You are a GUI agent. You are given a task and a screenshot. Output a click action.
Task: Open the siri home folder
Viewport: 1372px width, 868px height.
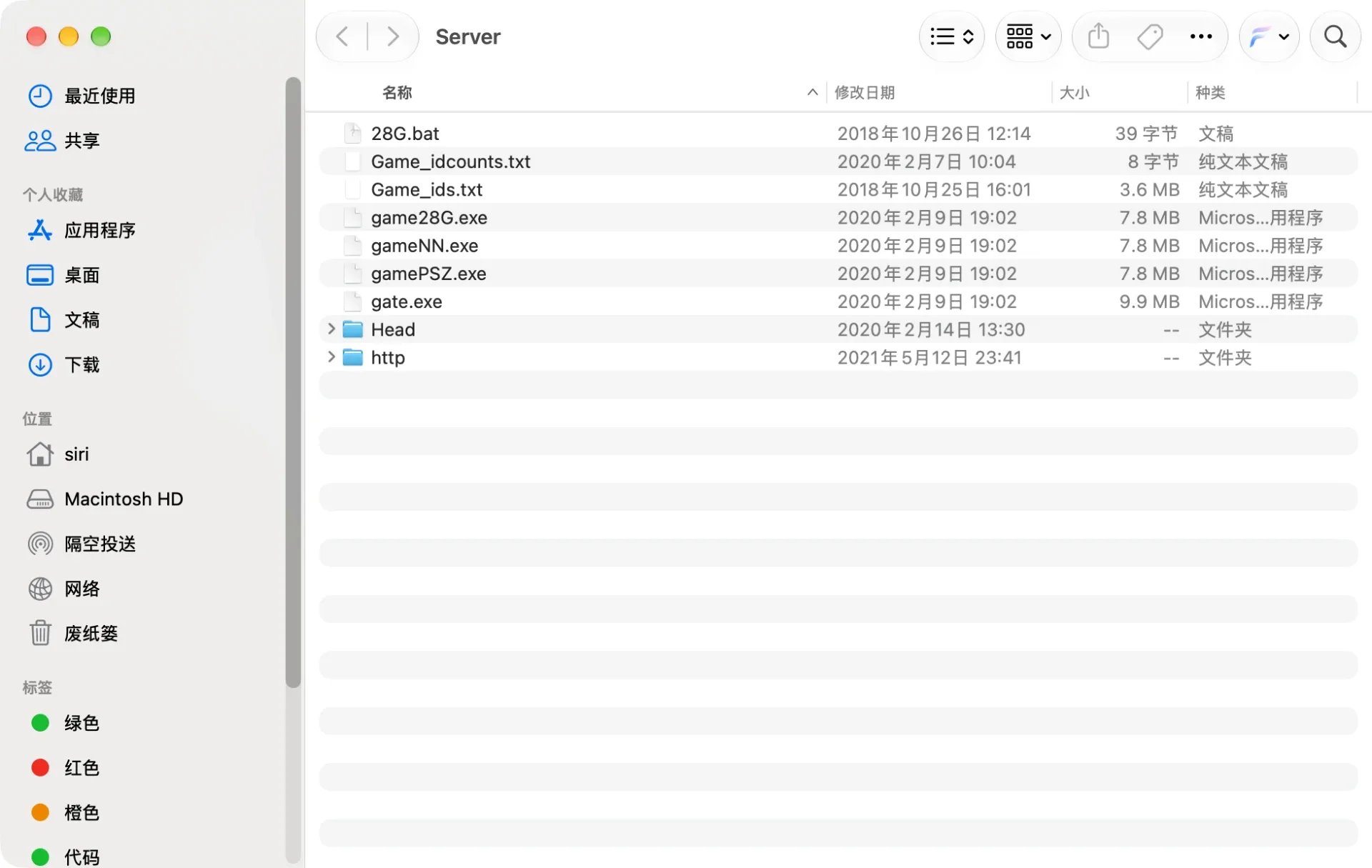(58, 454)
